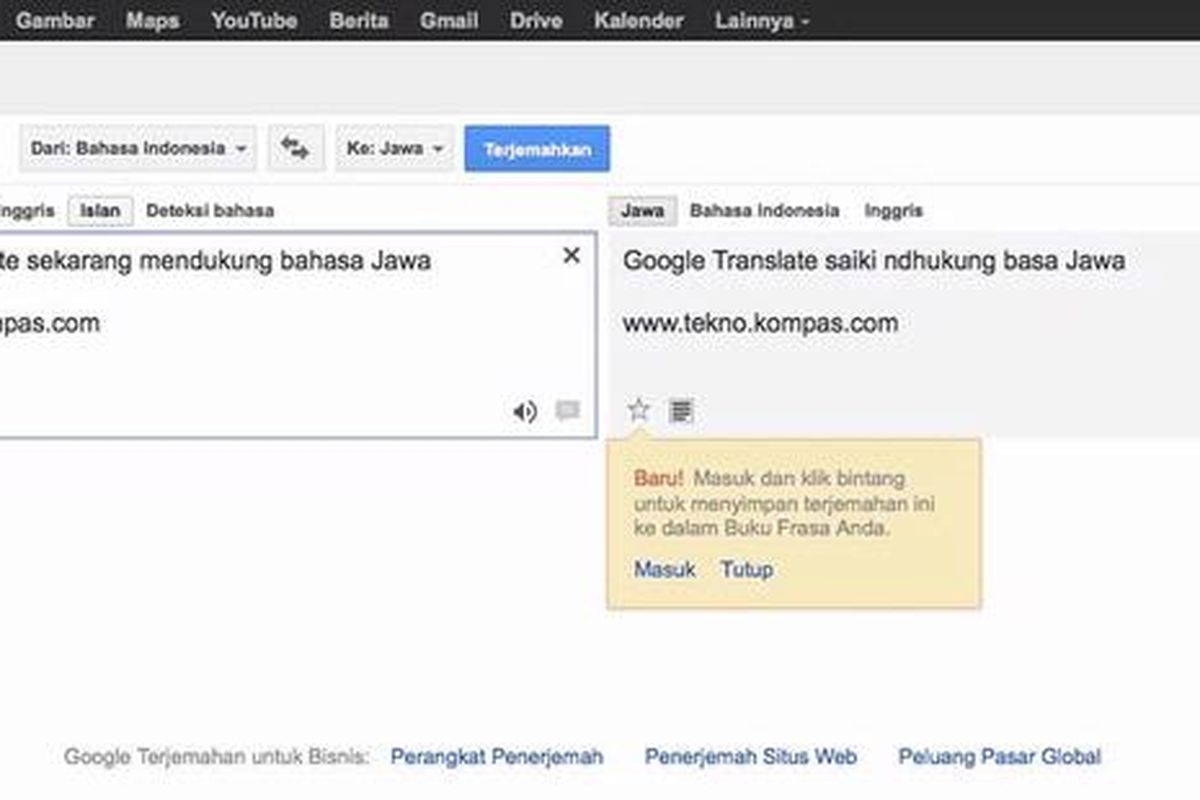The width and height of the screenshot is (1200, 800).
Task: Click Tutup to dismiss the tooltip
Action: (x=747, y=570)
